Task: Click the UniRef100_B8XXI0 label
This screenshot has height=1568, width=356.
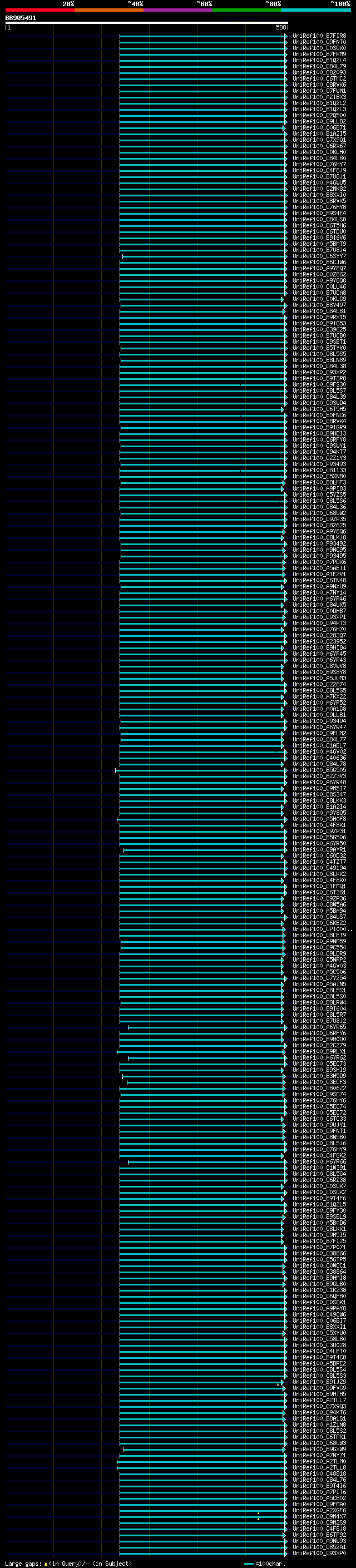Action: click(x=319, y=195)
